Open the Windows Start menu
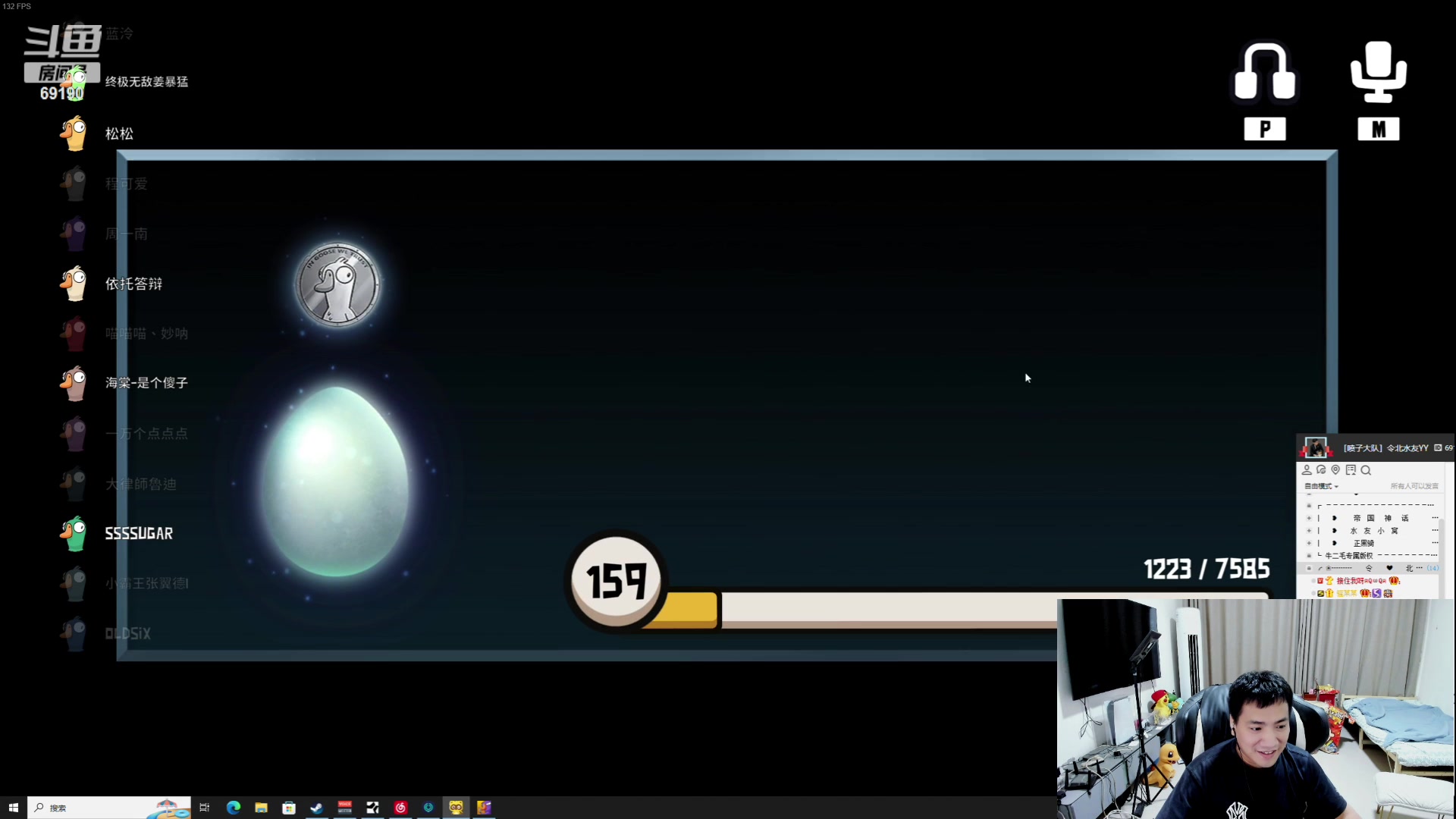The width and height of the screenshot is (1456, 819). pos(13,808)
